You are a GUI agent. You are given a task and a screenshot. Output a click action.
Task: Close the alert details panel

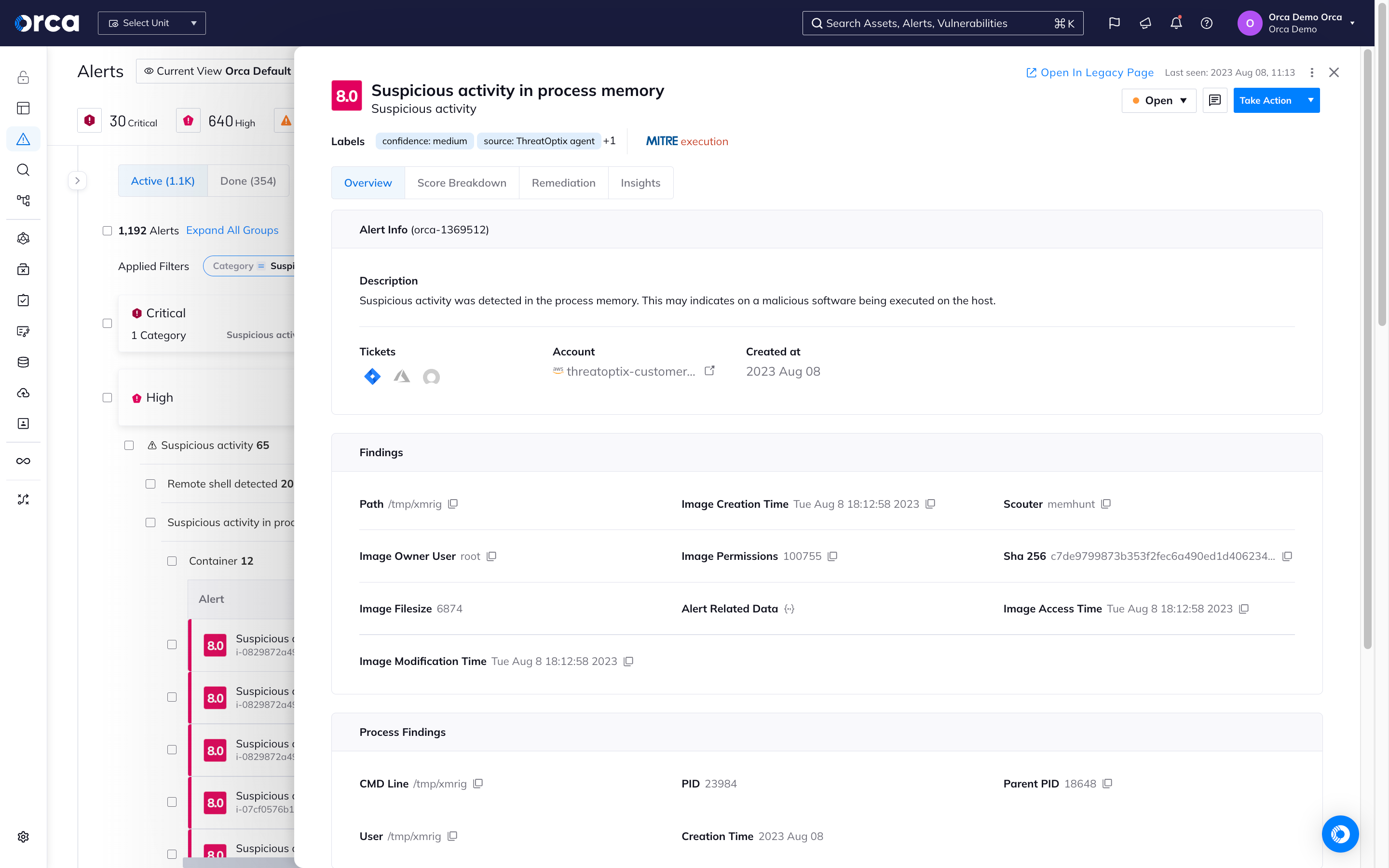[1334, 72]
